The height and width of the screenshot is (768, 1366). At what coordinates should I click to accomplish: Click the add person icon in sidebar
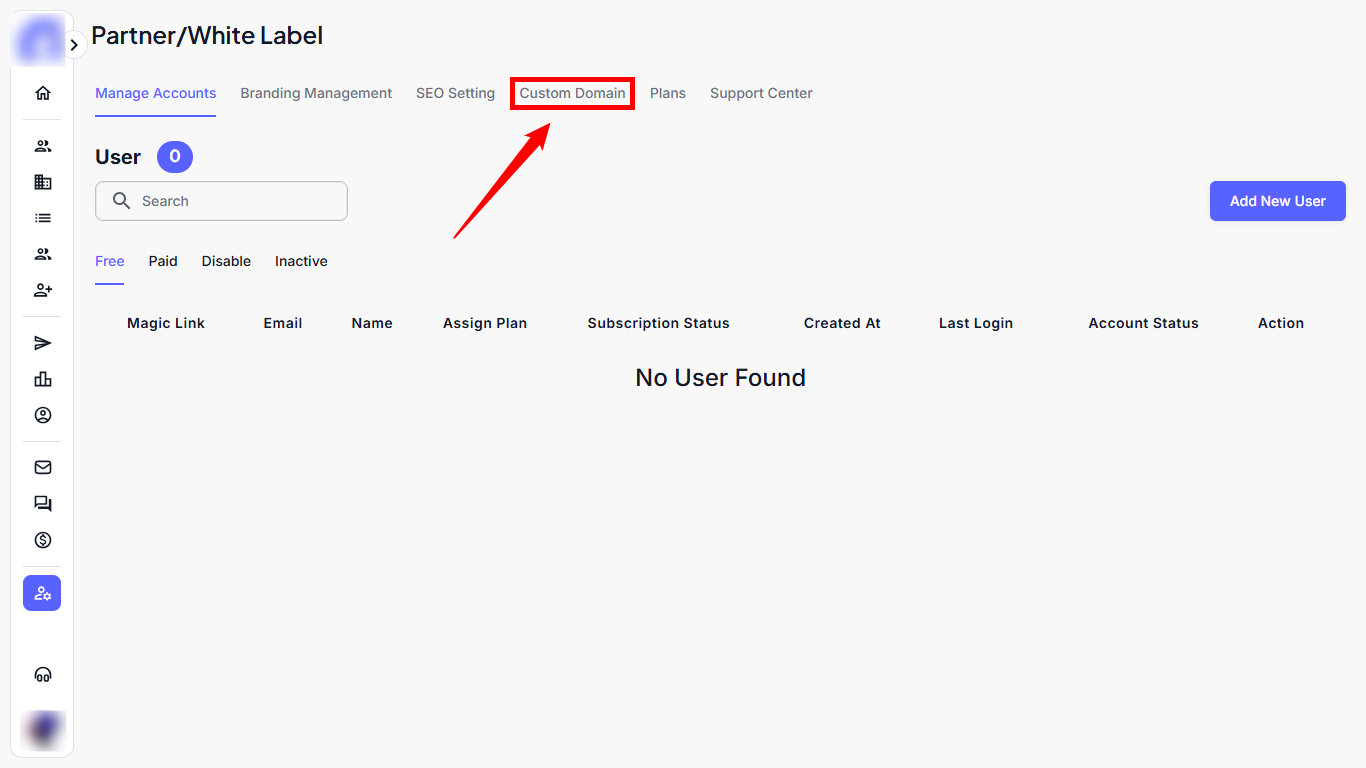[42, 290]
